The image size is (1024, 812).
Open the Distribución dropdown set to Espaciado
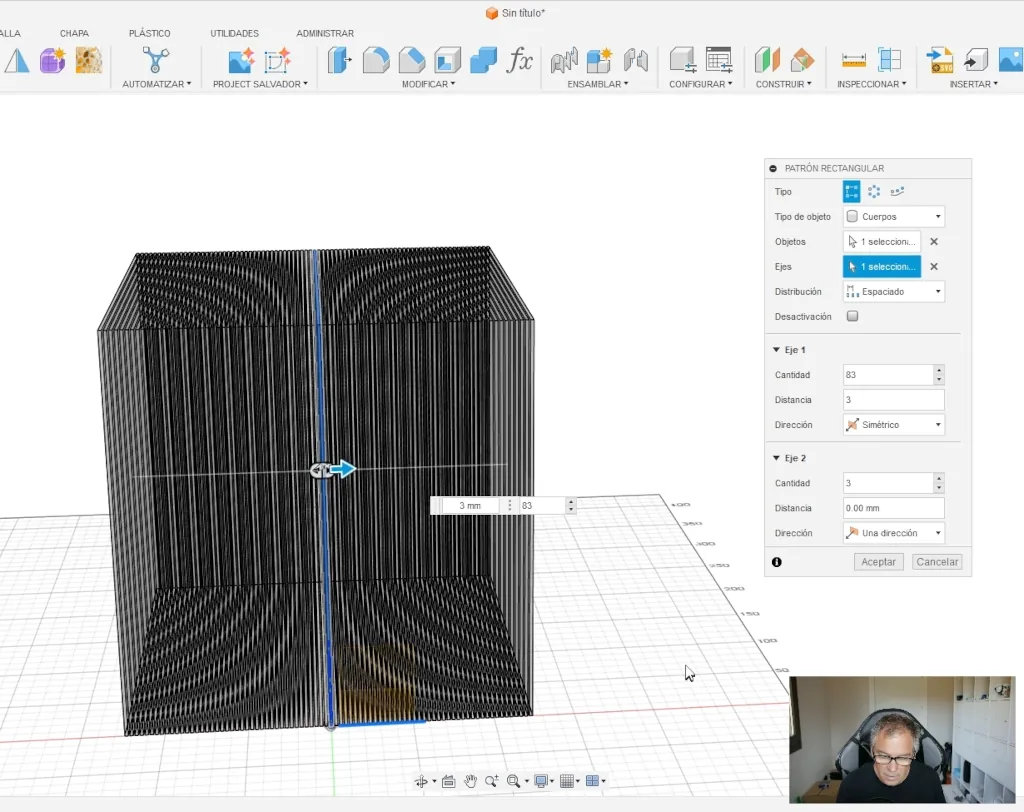coord(894,292)
